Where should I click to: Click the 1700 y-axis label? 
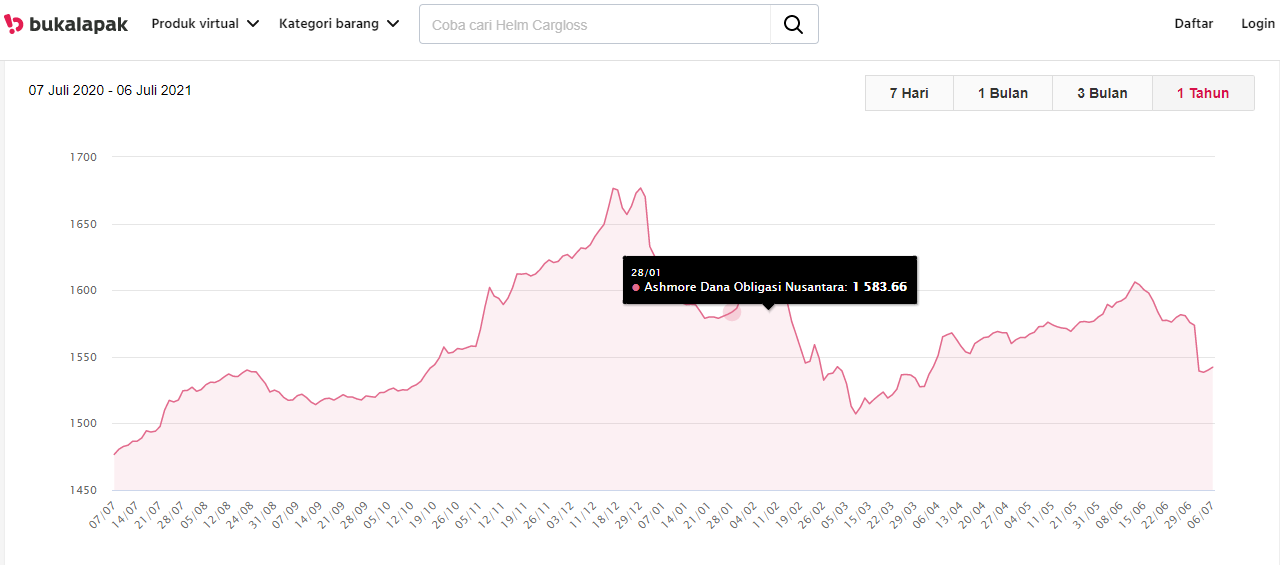pos(84,157)
